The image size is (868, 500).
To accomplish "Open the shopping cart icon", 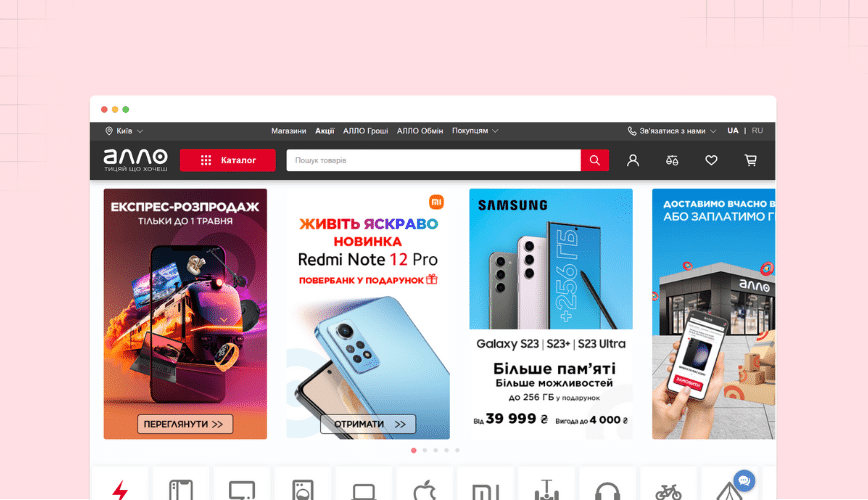I will pos(751,161).
